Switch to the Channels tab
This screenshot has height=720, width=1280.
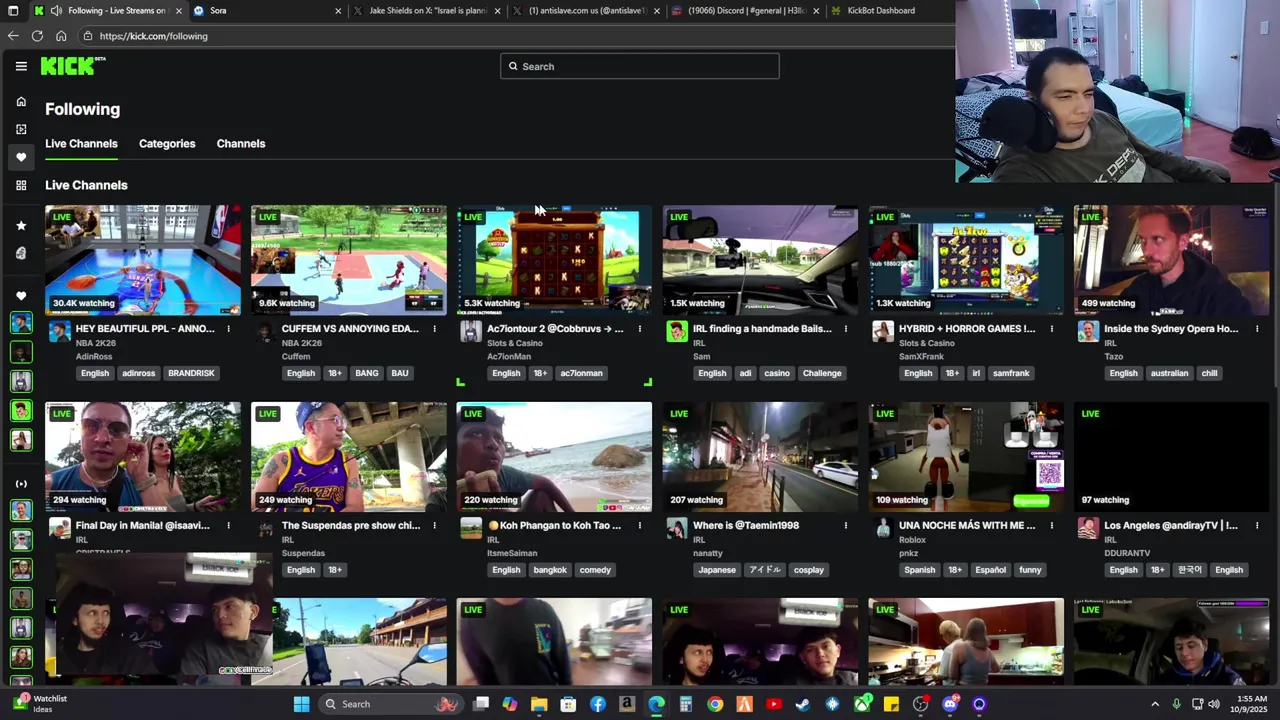(x=241, y=144)
